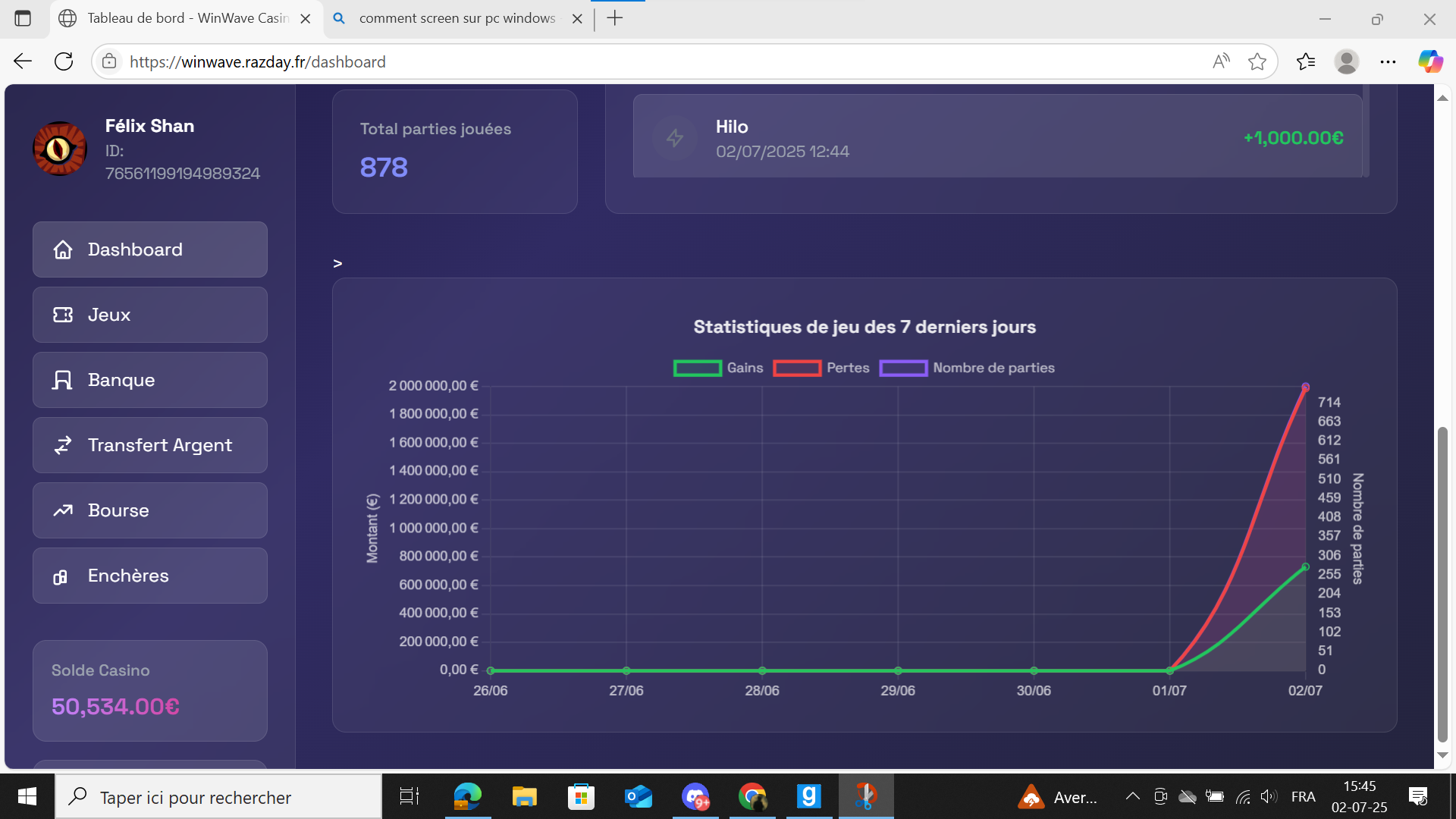This screenshot has width=1456, height=819.
Task: Add page to favorites star icon
Action: tap(1257, 61)
